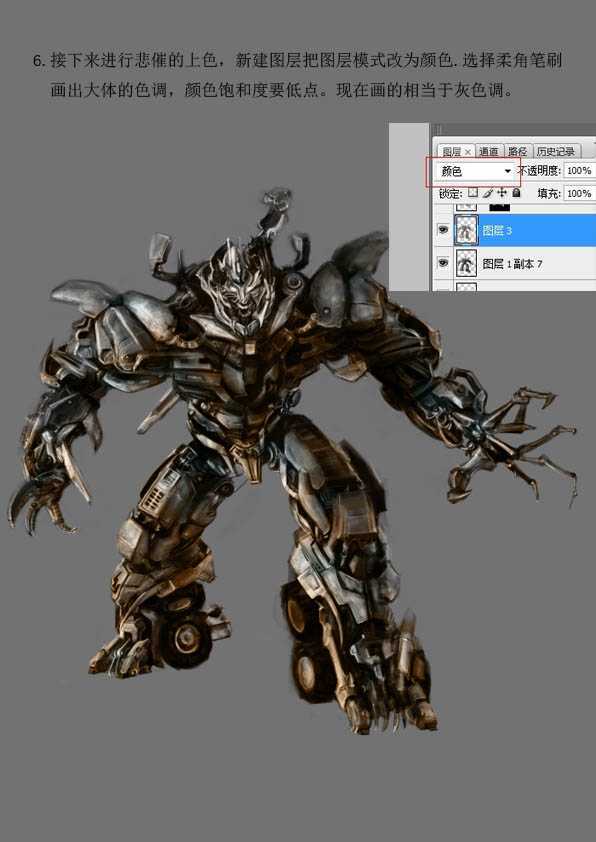Enable lock image pixels brush icon
This screenshot has height=842, width=596.
click(x=488, y=192)
